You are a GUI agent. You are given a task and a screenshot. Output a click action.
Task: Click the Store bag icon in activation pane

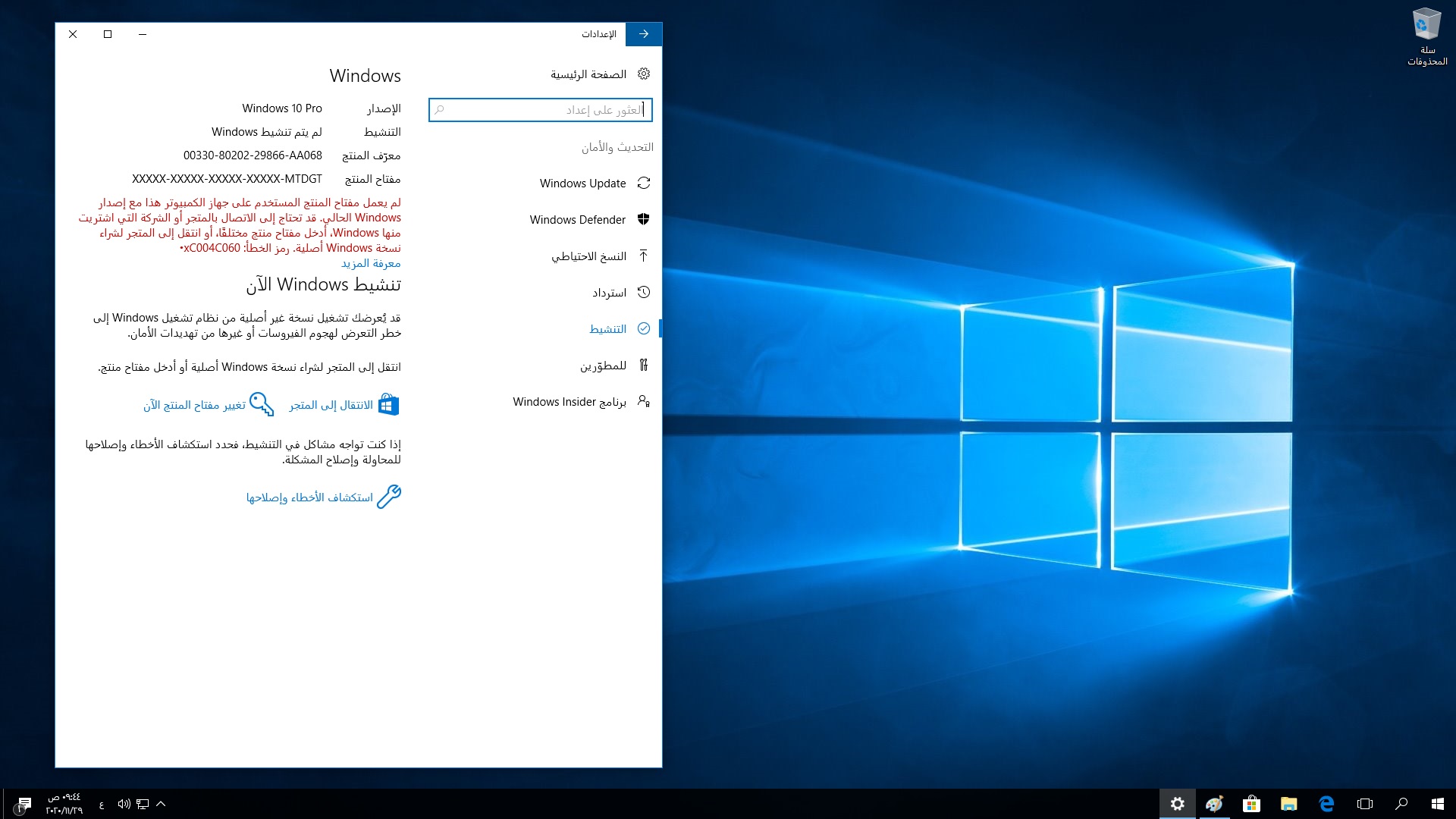click(388, 405)
